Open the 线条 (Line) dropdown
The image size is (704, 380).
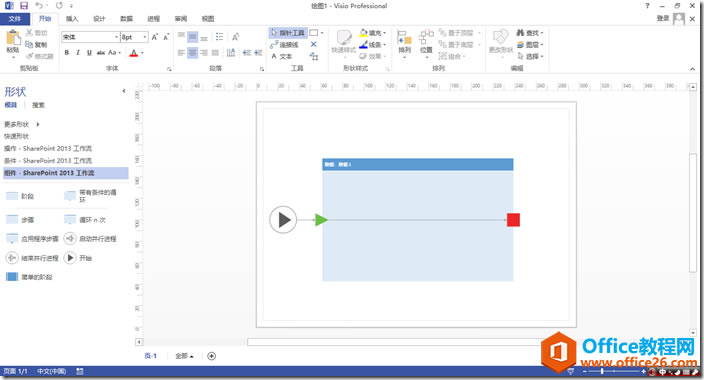[373, 44]
